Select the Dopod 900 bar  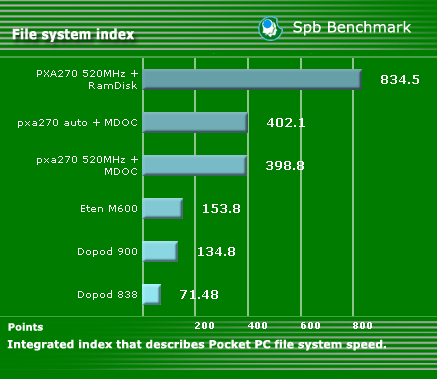pos(160,251)
